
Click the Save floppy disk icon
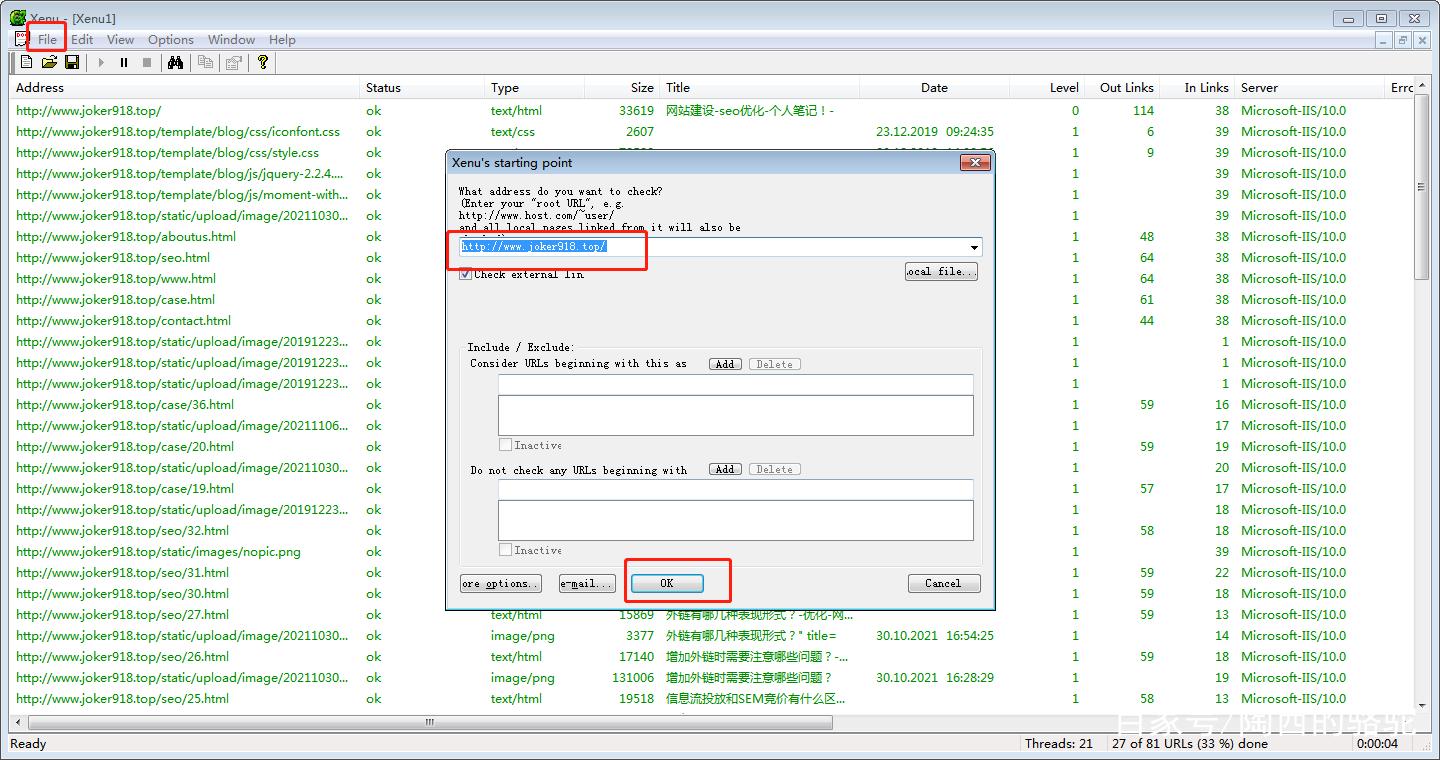coord(72,62)
